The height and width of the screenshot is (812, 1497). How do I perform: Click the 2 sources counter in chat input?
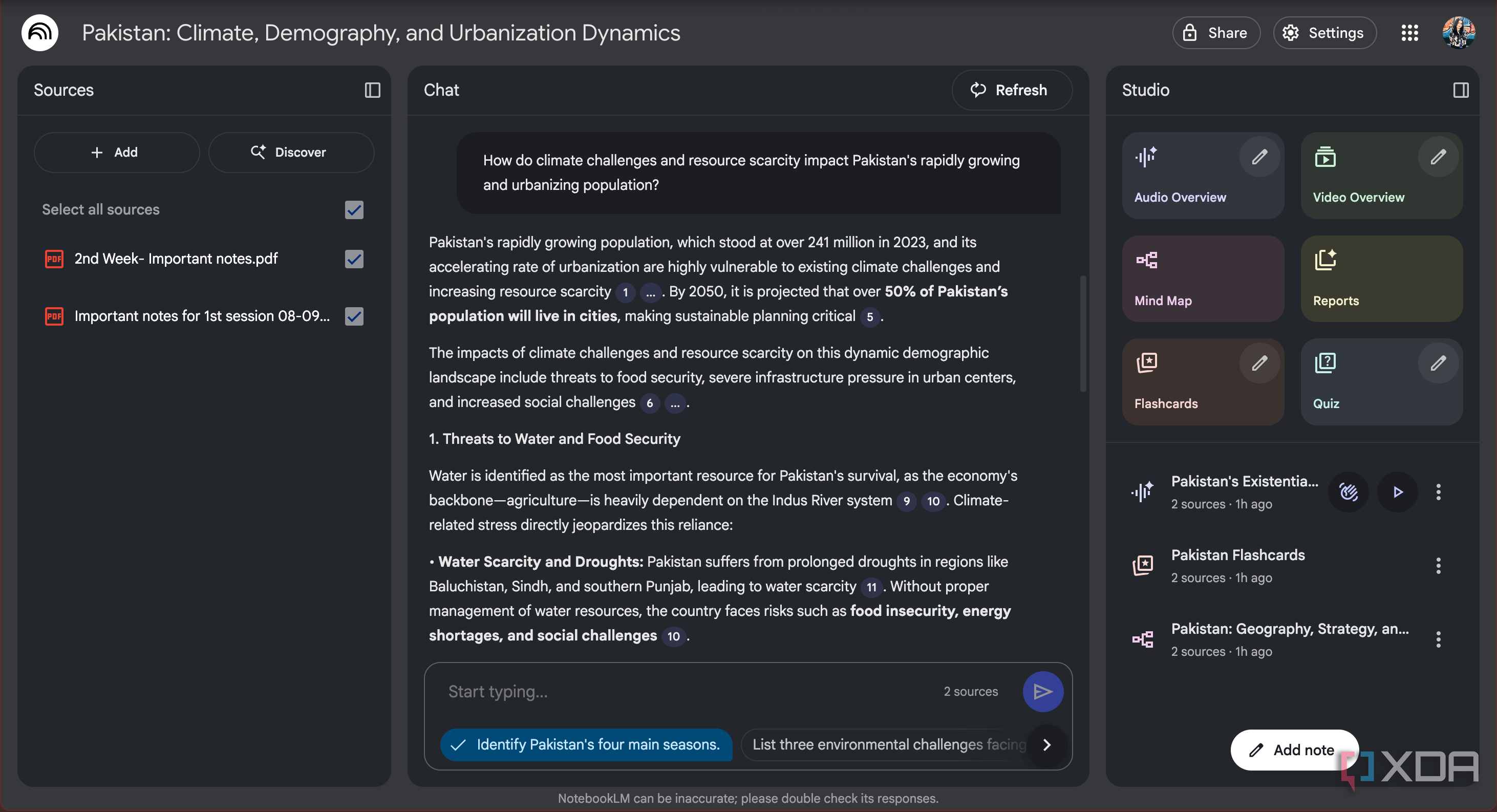click(971, 692)
